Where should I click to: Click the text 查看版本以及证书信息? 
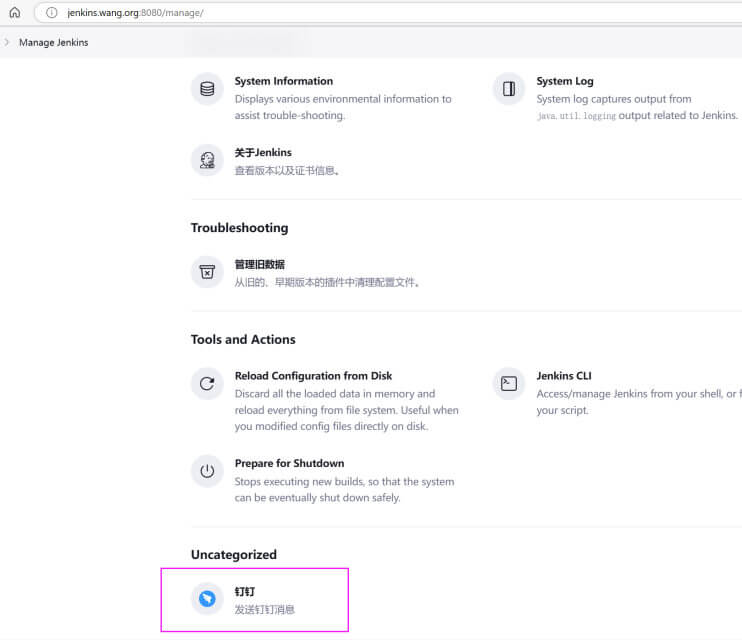click(287, 171)
